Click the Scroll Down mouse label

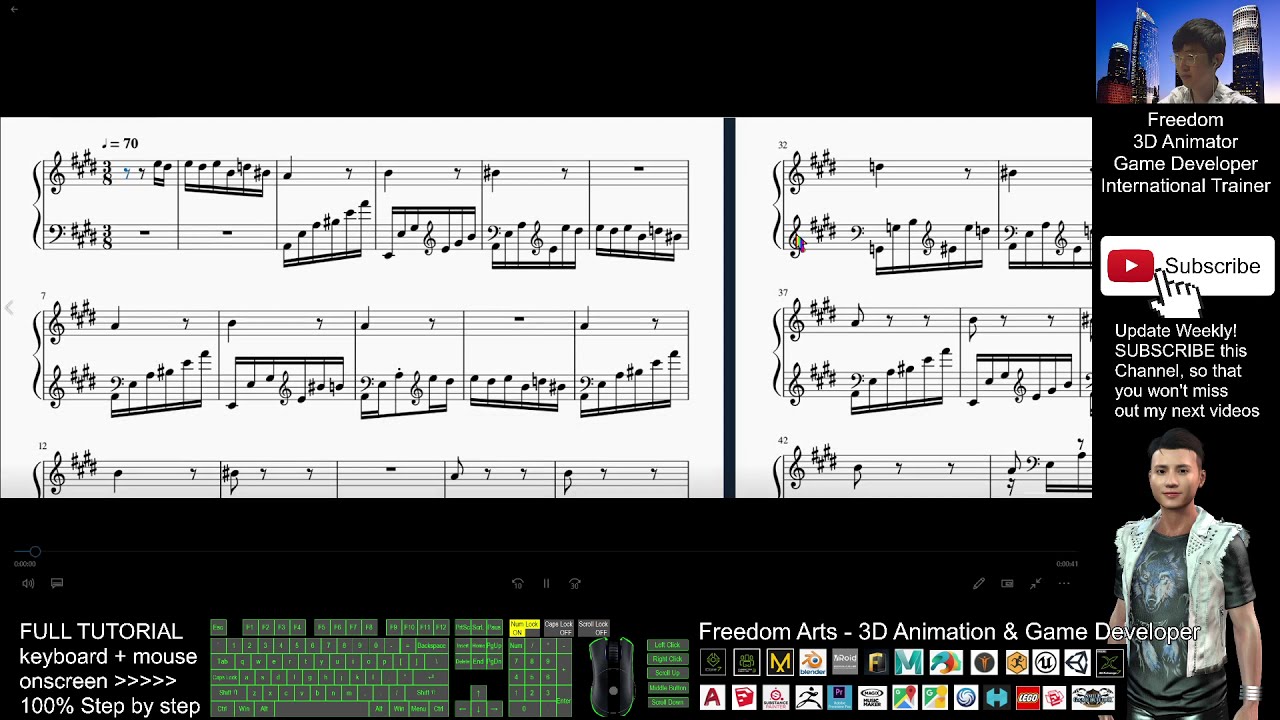coord(667,702)
